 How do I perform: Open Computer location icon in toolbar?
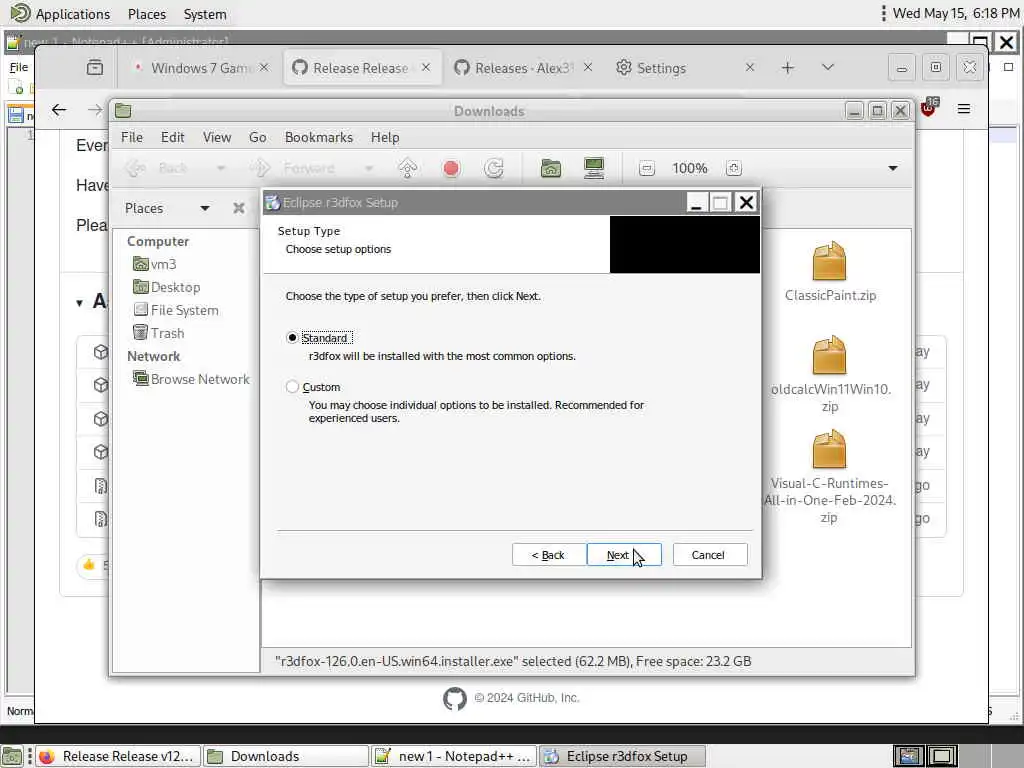(x=594, y=168)
